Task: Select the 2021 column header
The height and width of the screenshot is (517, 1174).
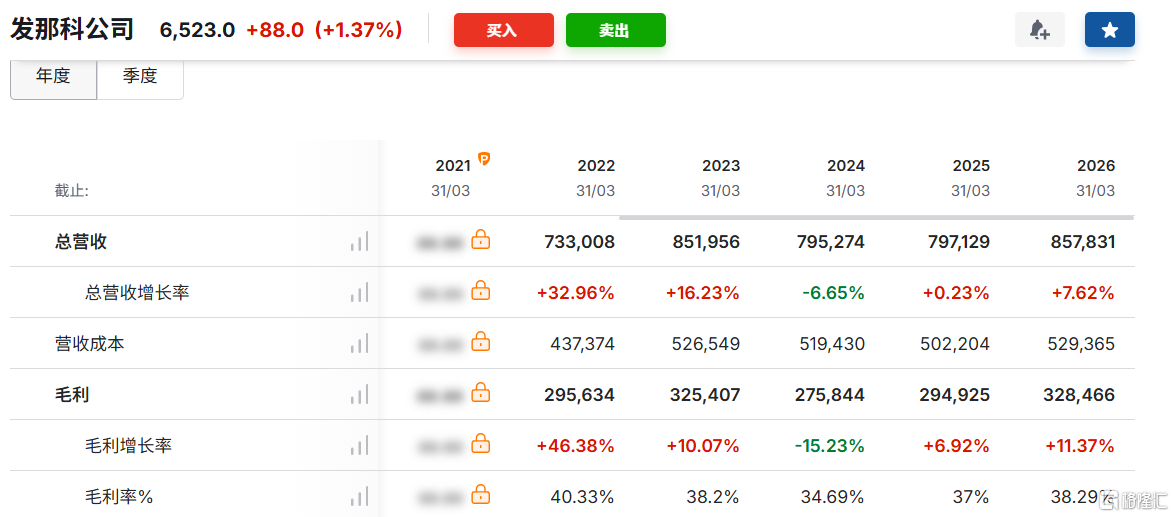Action: pos(453,166)
